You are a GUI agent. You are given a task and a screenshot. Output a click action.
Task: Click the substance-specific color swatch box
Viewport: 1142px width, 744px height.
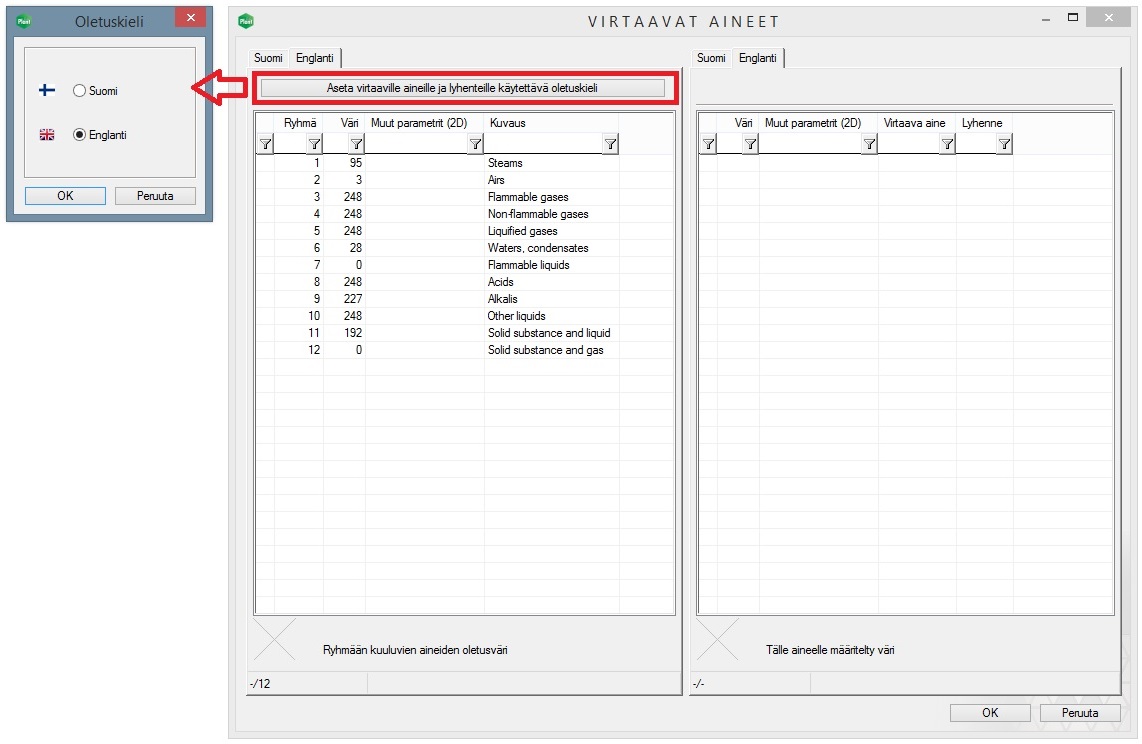tap(717, 640)
